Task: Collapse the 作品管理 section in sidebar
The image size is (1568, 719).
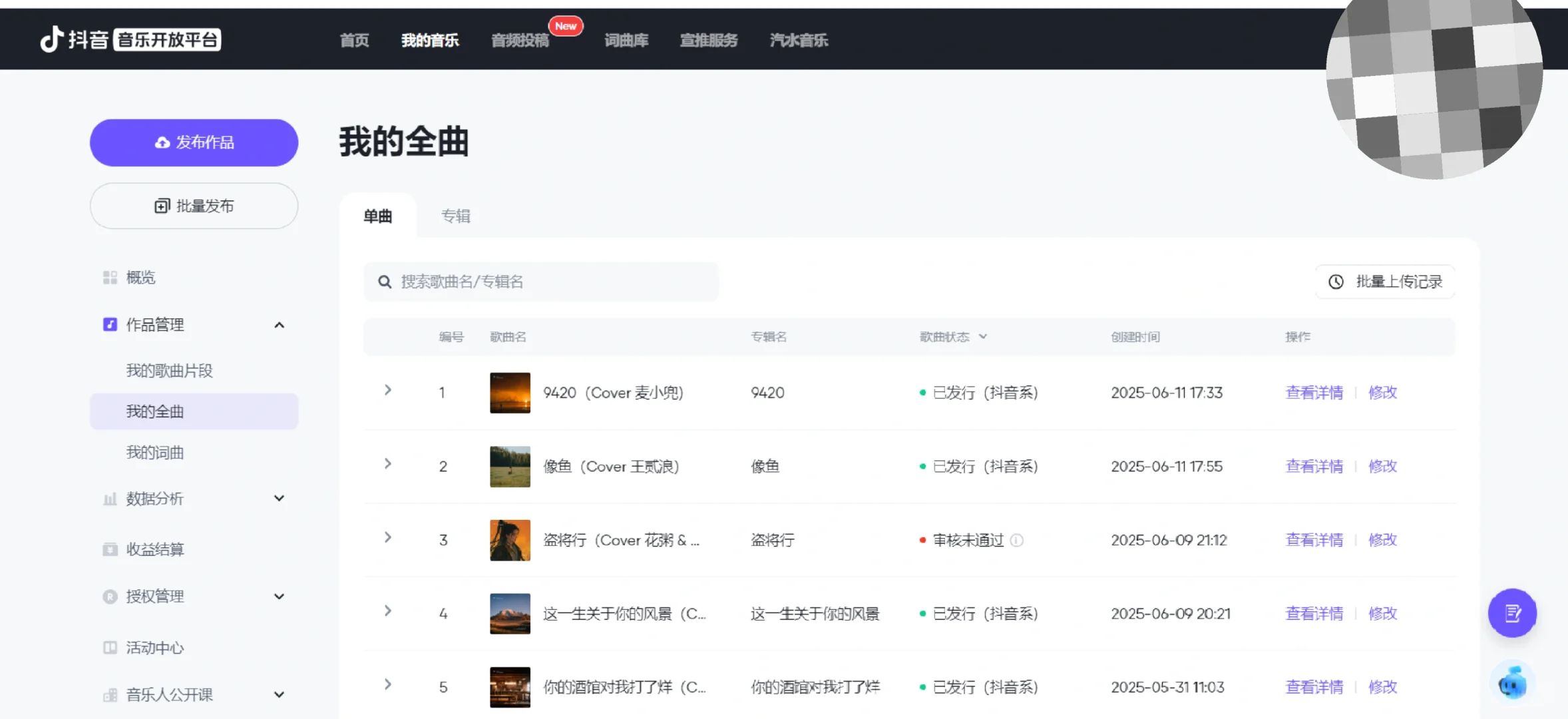Action: [280, 325]
